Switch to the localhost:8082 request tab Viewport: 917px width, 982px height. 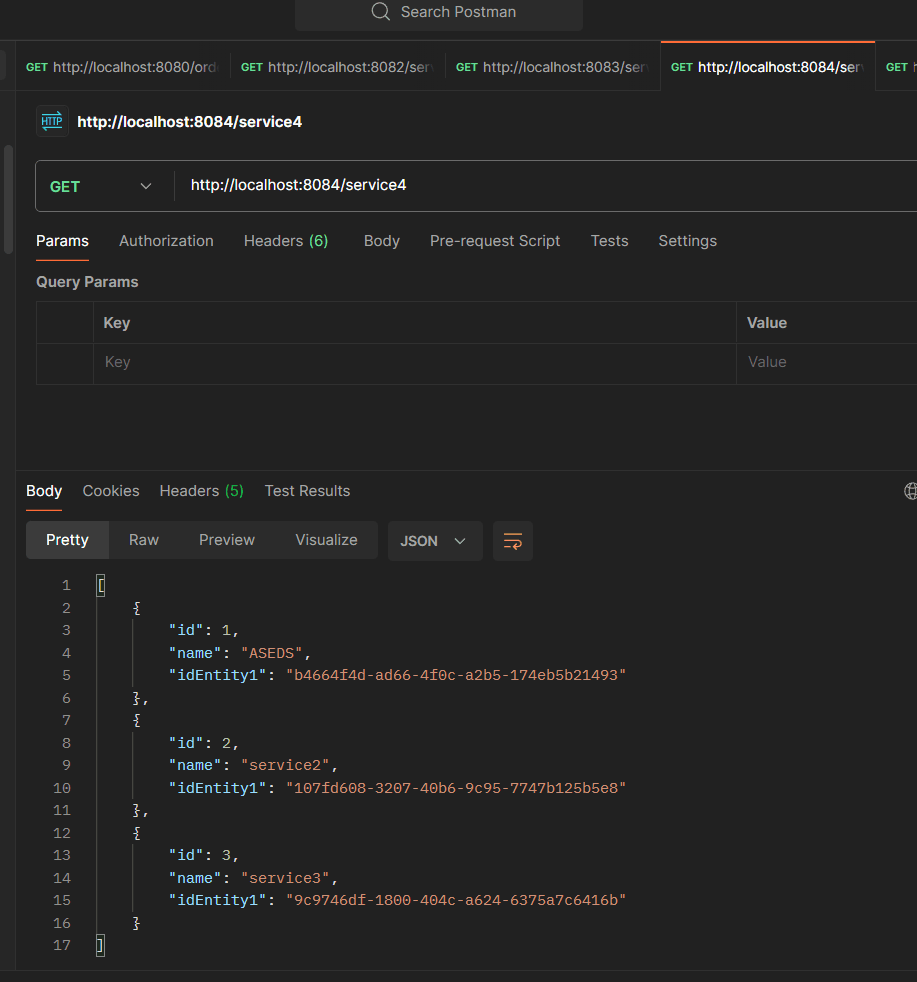(337, 67)
